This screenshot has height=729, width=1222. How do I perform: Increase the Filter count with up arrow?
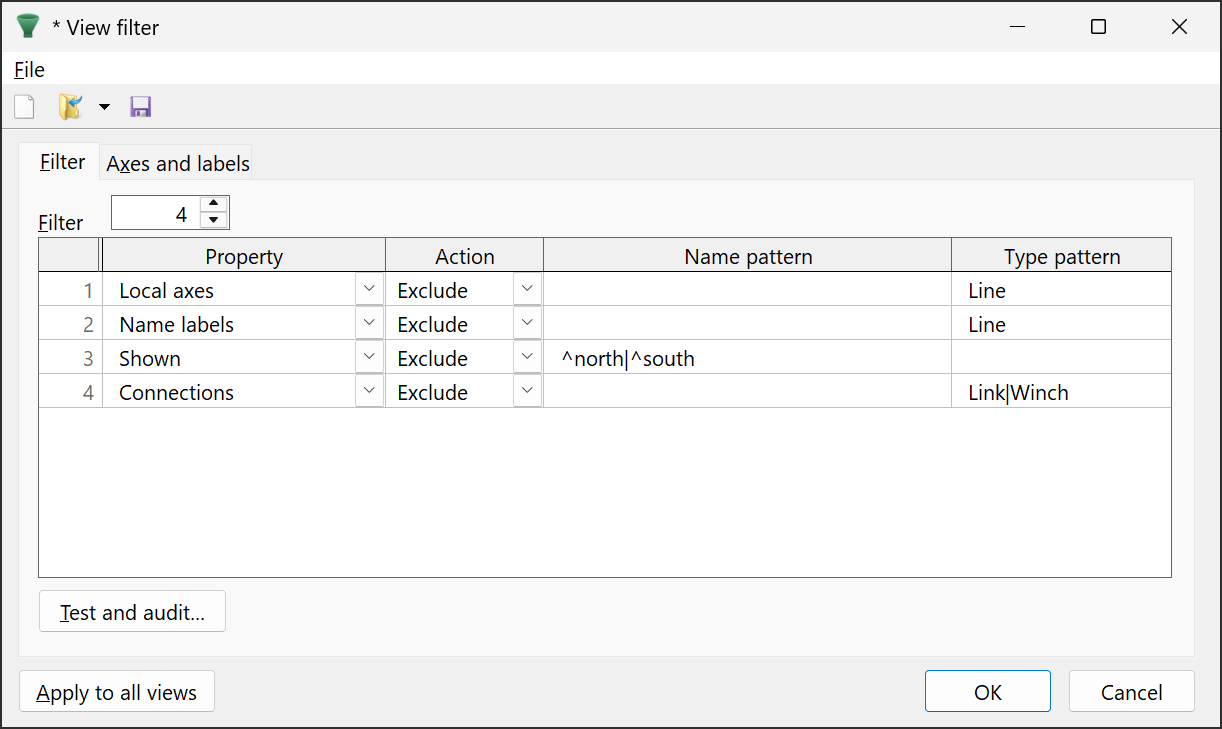click(214, 205)
